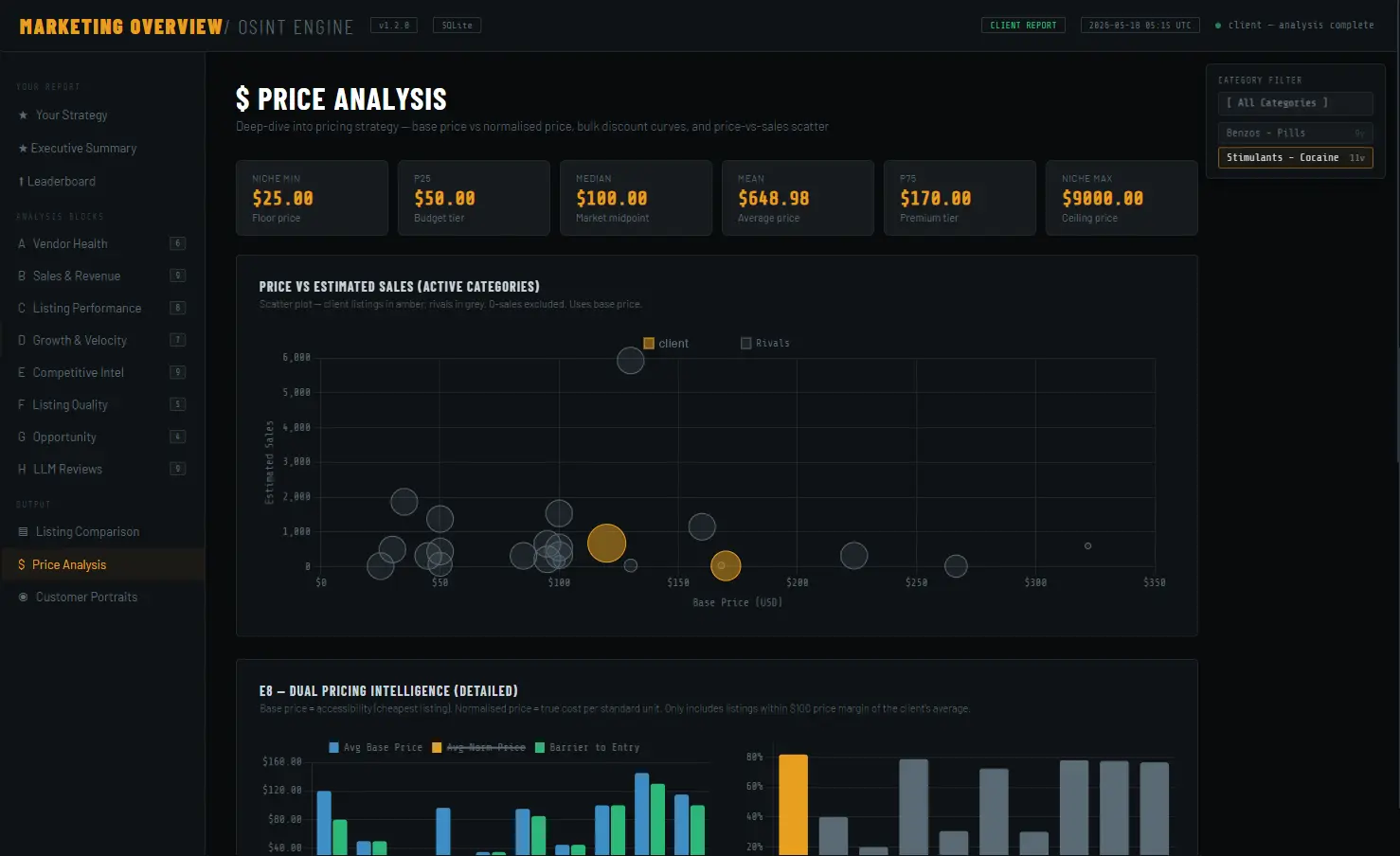Viewport: 1400px width, 856px height.
Task: Click the star icon beside Executive Summary
Action: (x=23, y=149)
